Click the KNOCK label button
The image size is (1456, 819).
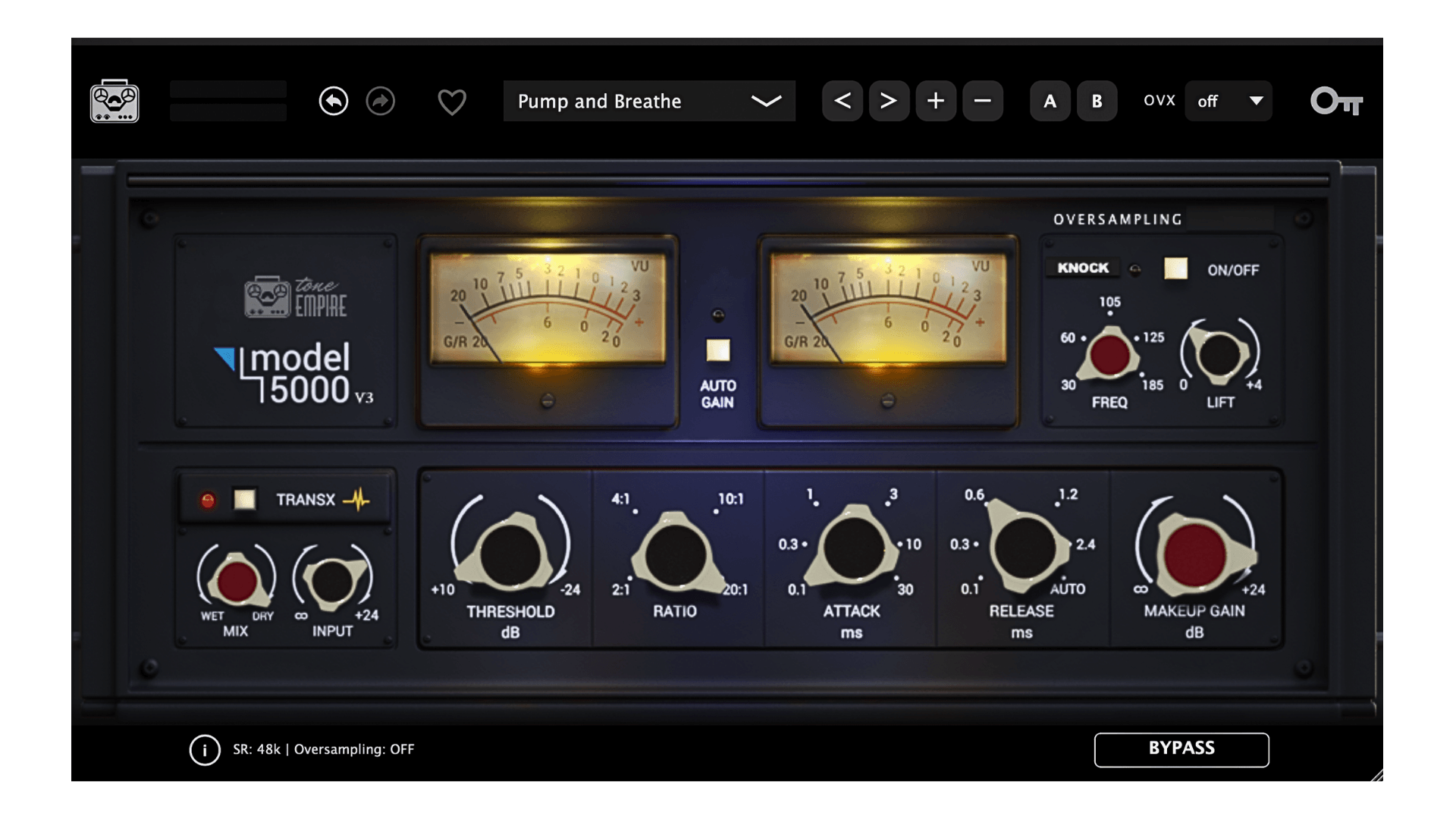click(1083, 268)
